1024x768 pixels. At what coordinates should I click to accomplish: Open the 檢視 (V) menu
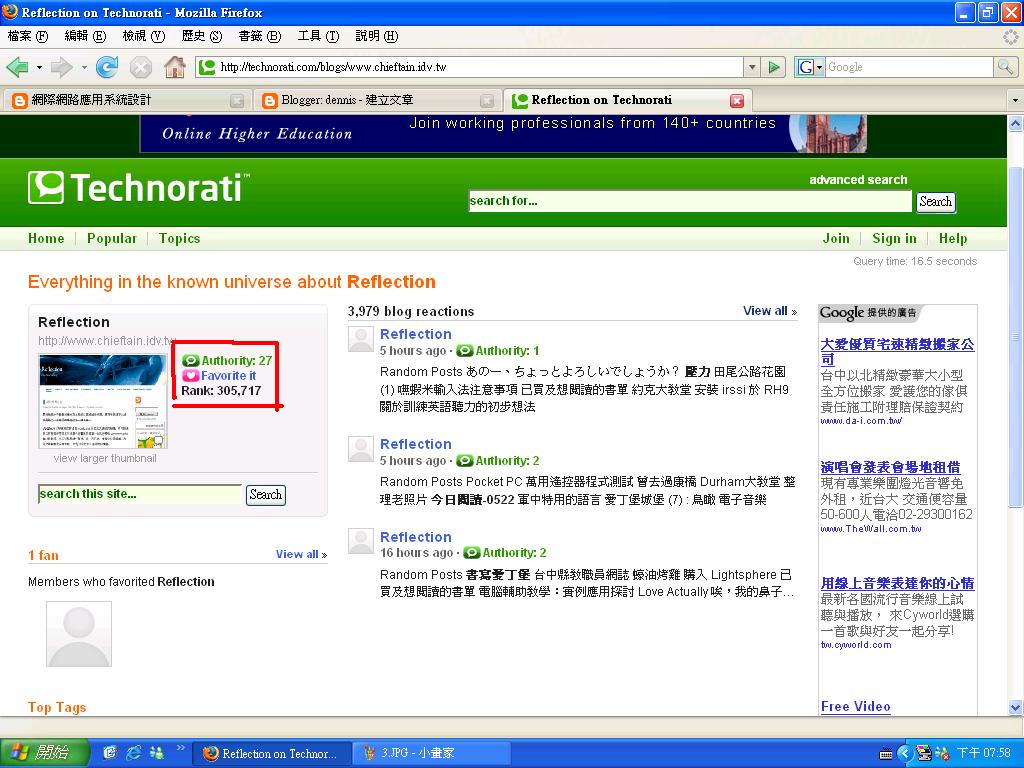coord(144,36)
